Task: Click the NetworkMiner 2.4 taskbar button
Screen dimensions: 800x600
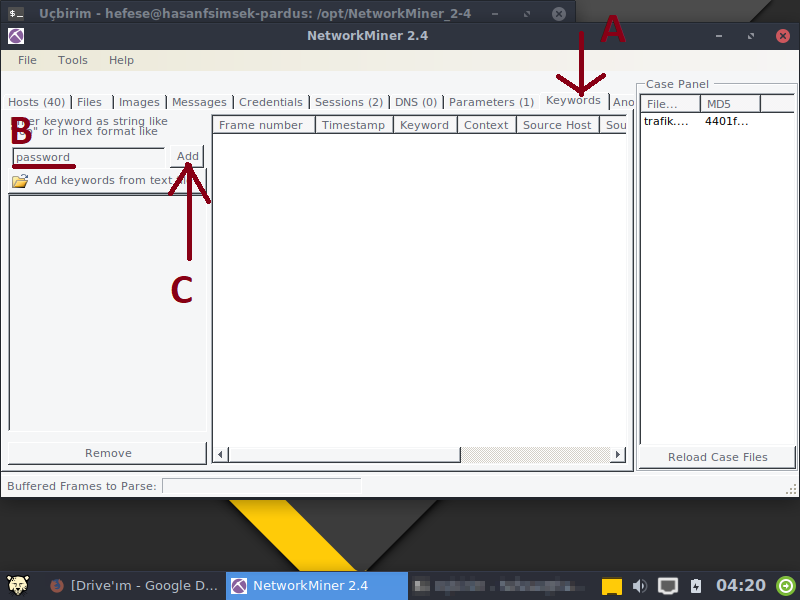Action: click(317, 586)
